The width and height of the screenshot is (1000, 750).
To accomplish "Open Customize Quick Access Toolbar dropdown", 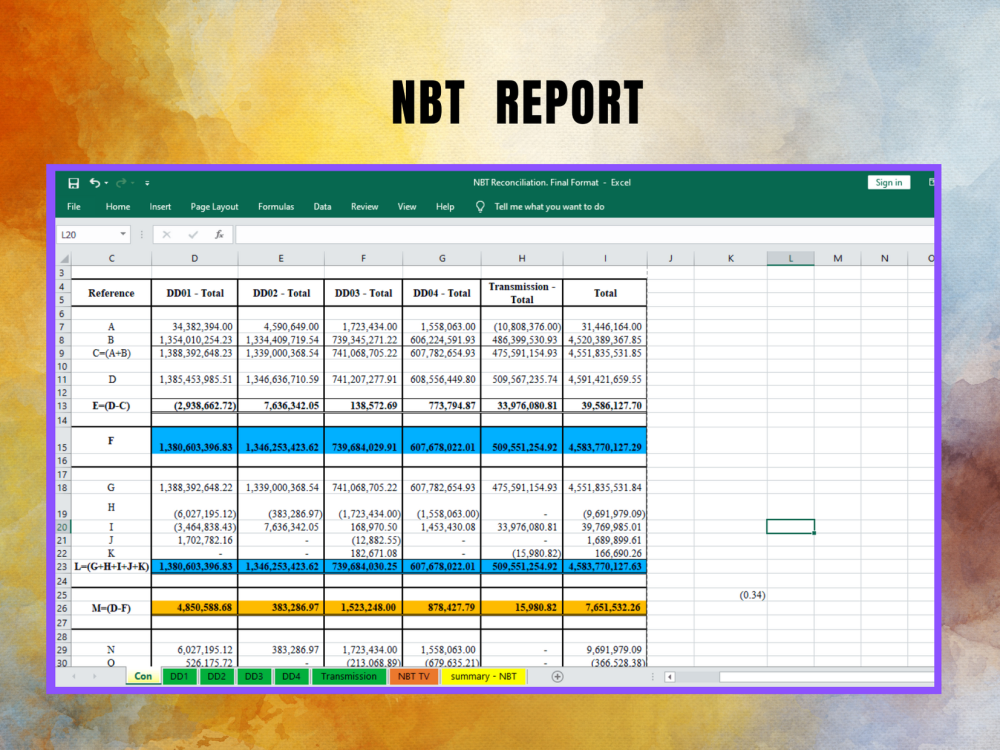I will click(x=147, y=183).
